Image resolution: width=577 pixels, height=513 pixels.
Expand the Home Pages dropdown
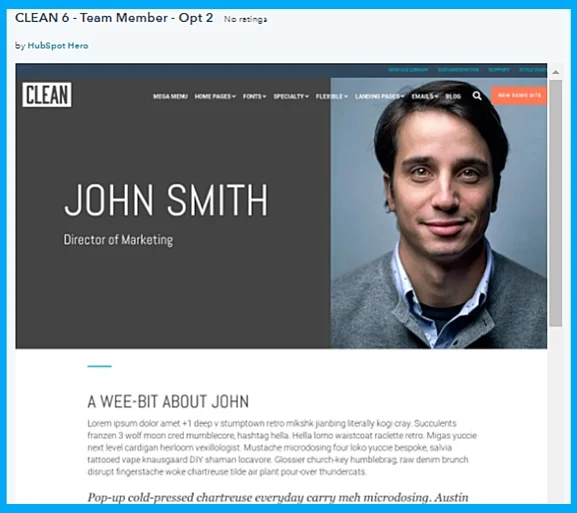[215, 96]
